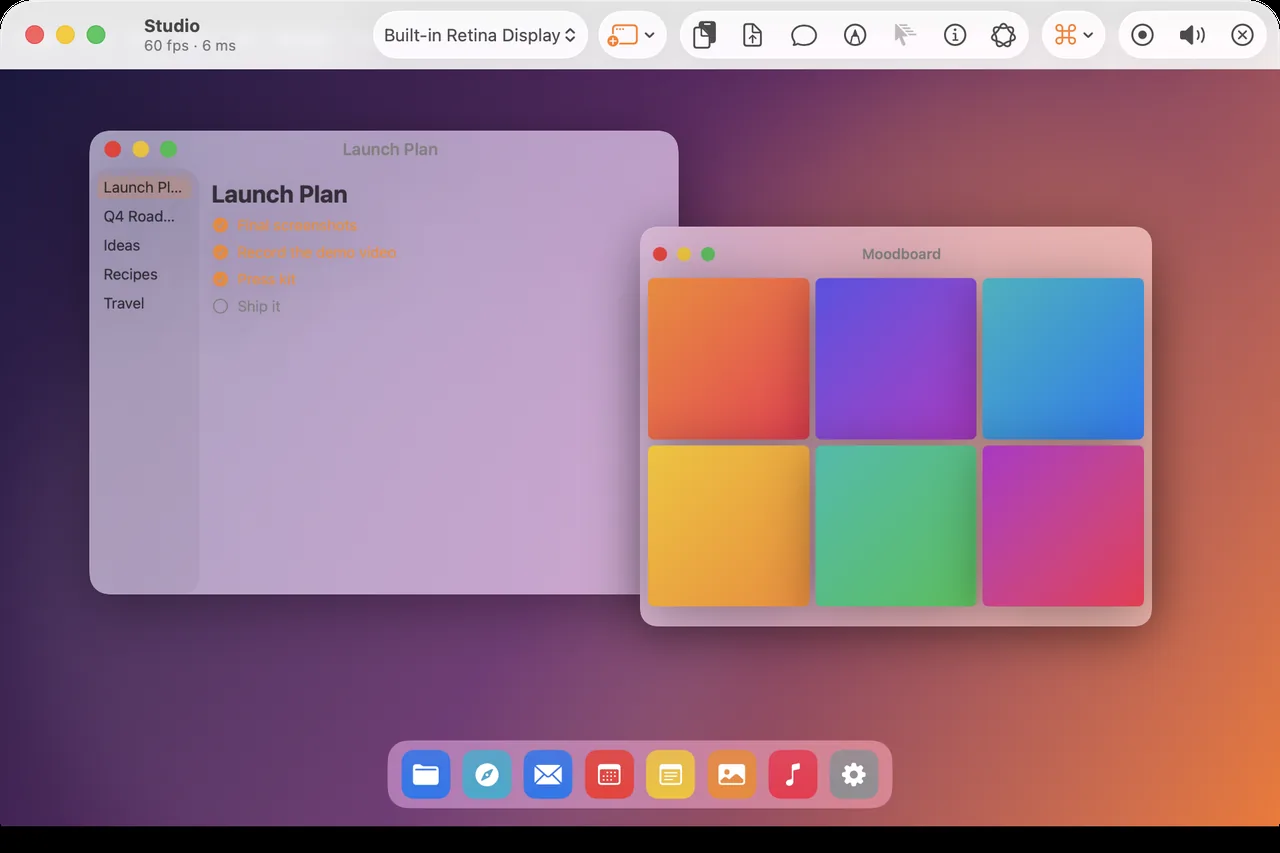The width and height of the screenshot is (1280, 853).
Task: Select the purple Moodboard tile
Action: tap(895, 358)
